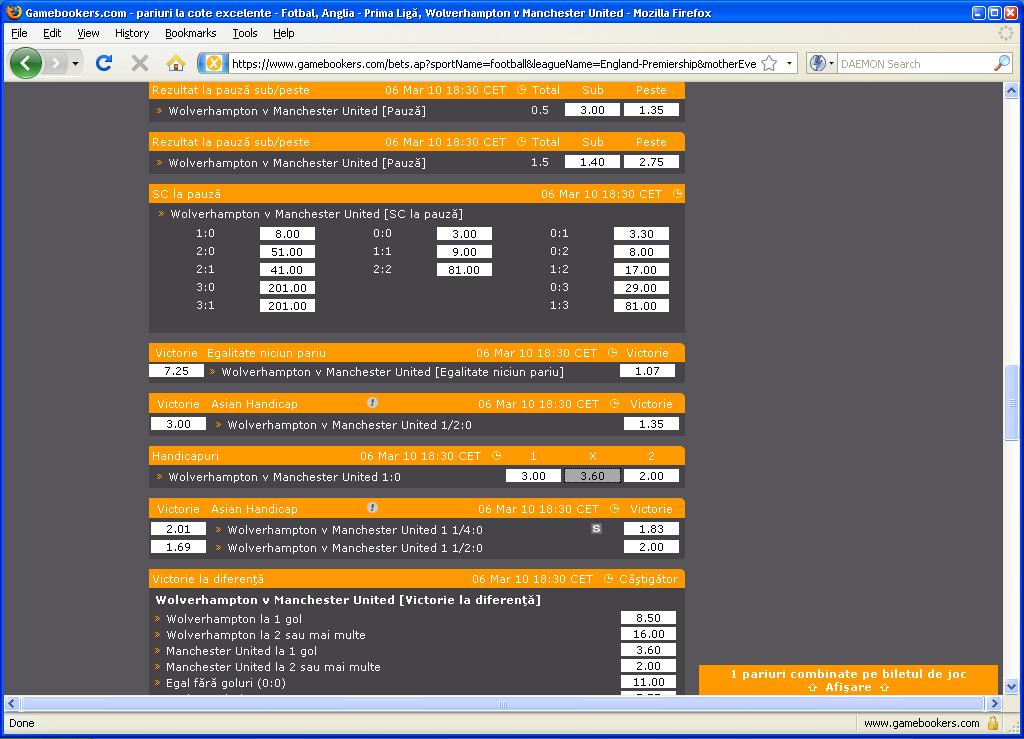This screenshot has width=1024, height=739.
Task: Open the Wolverhampton v Manchester United 1 1/2:0 link
Action: 355,548
